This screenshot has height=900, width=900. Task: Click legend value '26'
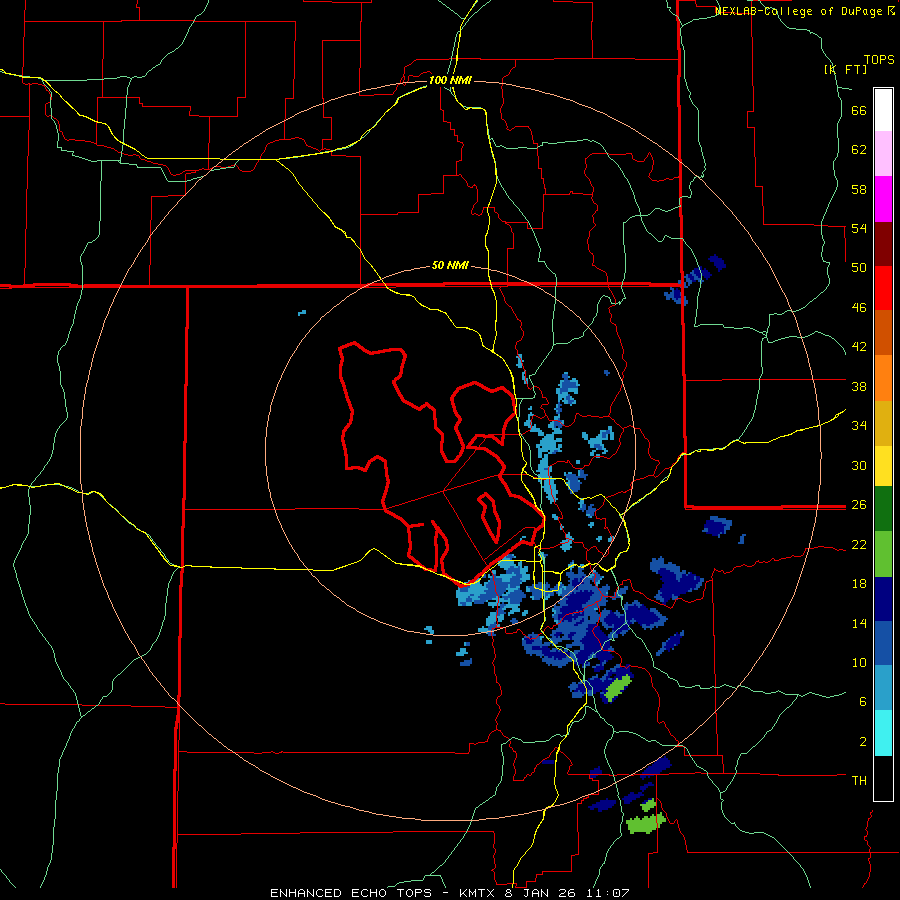[x=859, y=505]
